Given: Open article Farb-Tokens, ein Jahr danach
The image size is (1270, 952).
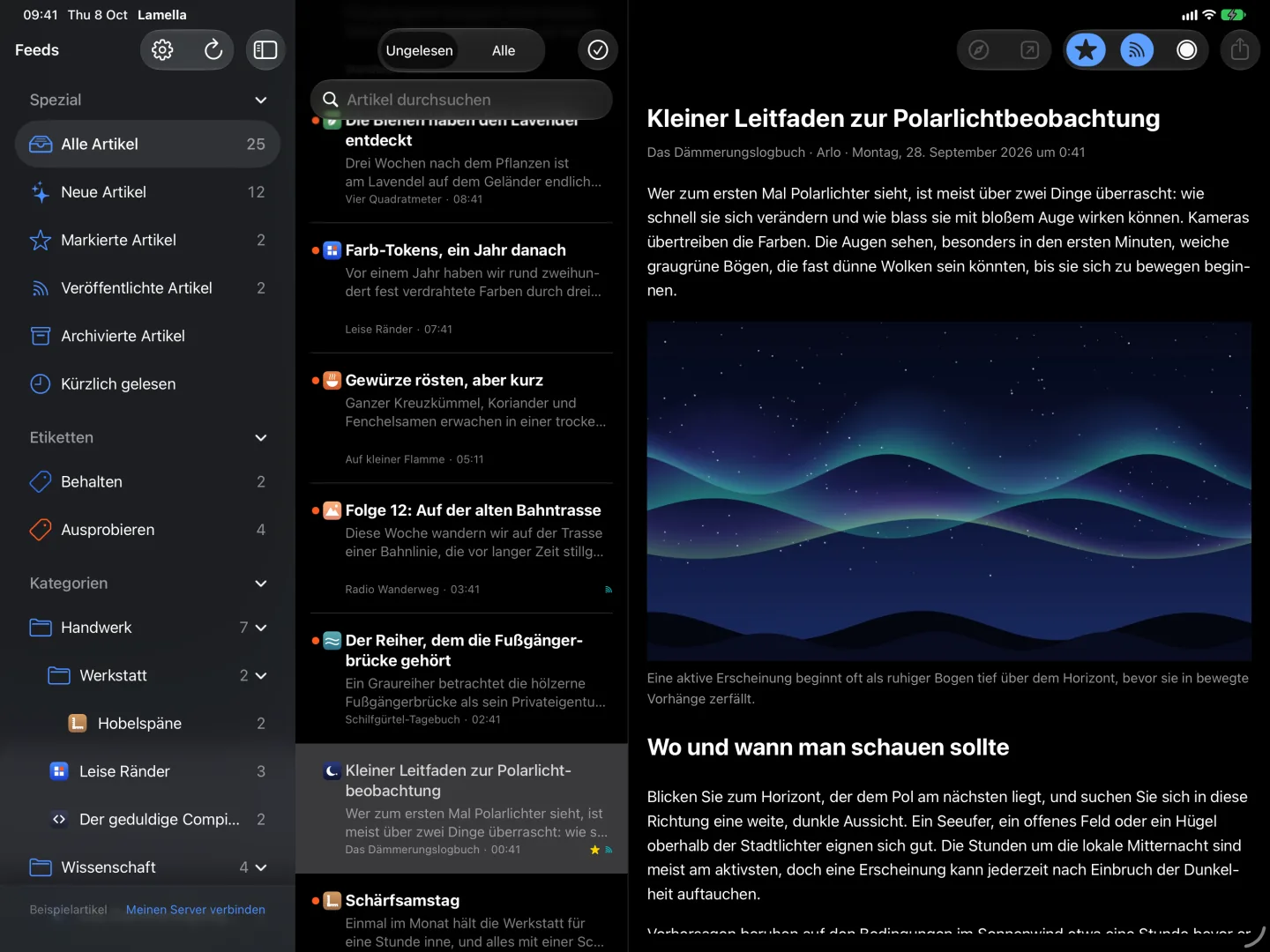Looking at the screenshot, I should tap(461, 288).
